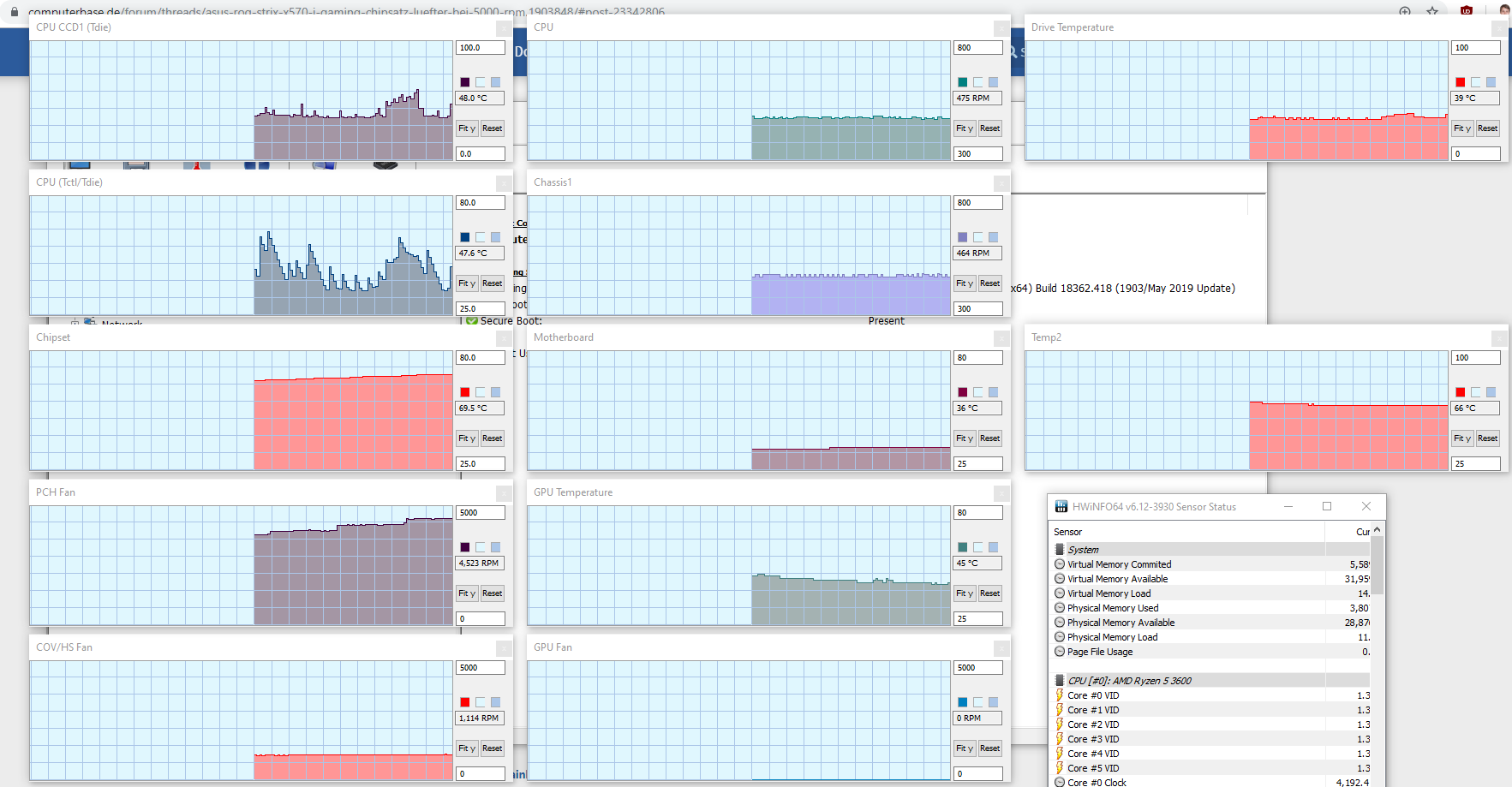Click the 0 minimum field in COV/HS Fan graph

pyautogui.click(x=481, y=773)
